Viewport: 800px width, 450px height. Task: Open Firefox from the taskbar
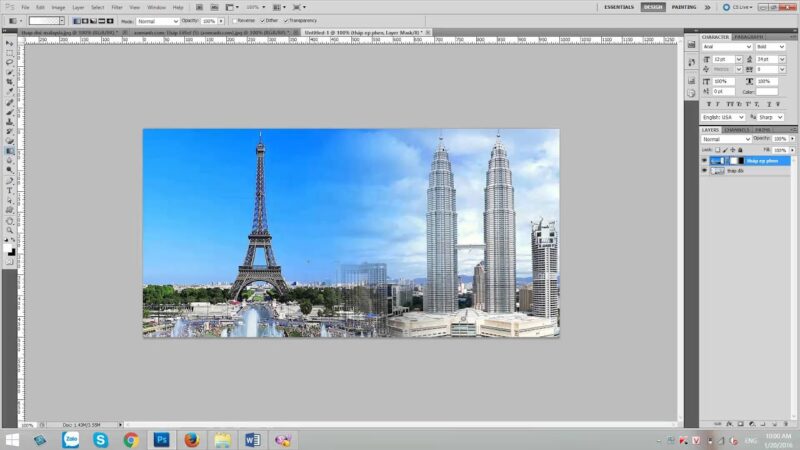(x=191, y=440)
